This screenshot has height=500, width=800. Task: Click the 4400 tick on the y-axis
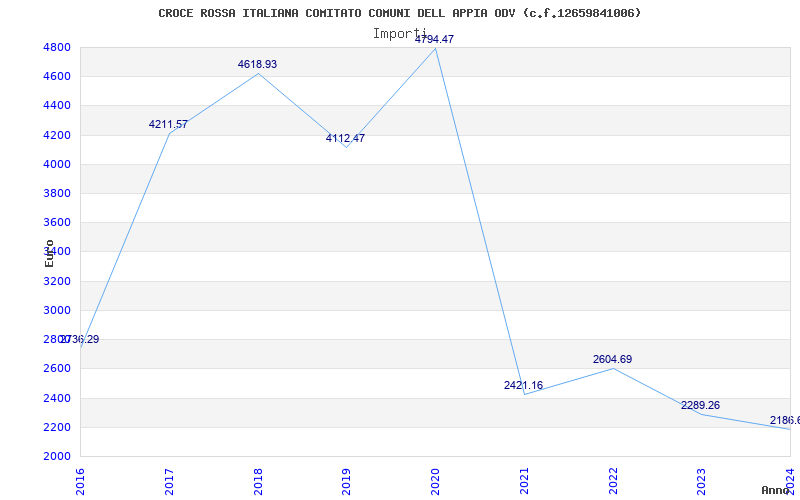(x=57, y=106)
